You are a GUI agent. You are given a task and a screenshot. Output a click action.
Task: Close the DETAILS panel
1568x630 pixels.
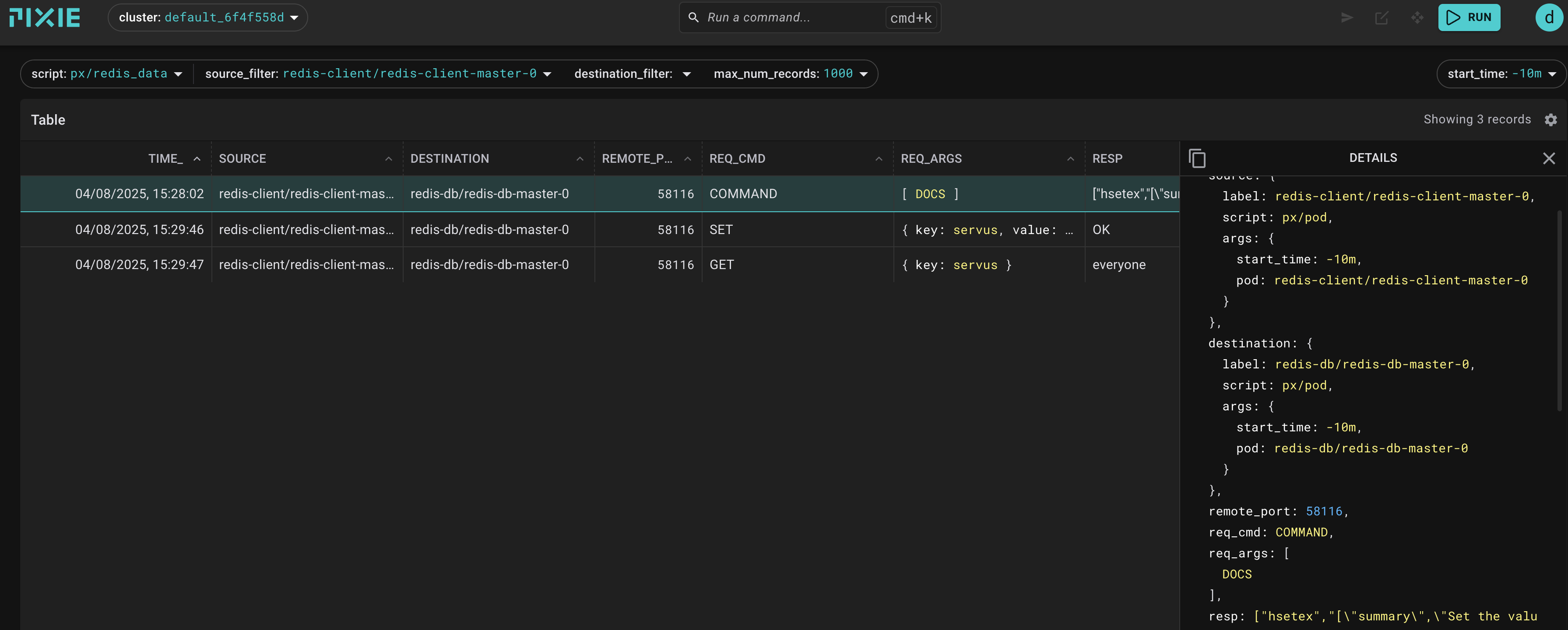[x=1549, y=159]
